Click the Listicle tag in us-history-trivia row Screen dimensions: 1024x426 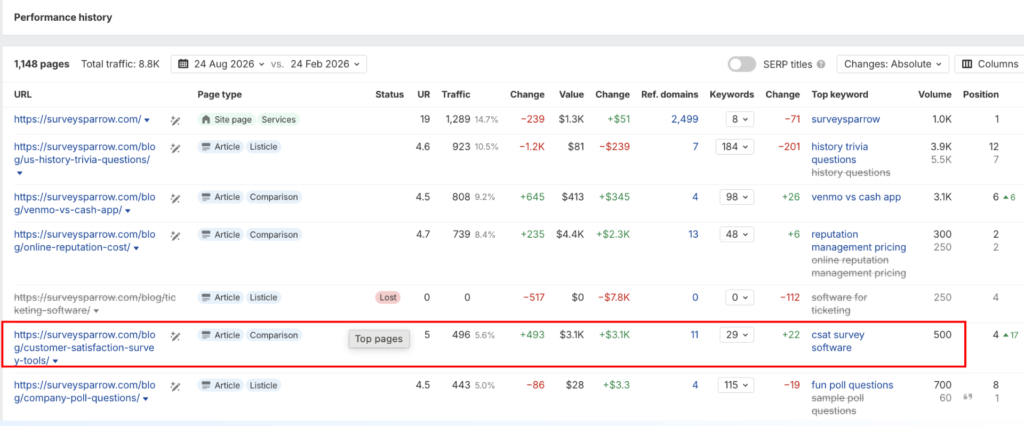263,147
